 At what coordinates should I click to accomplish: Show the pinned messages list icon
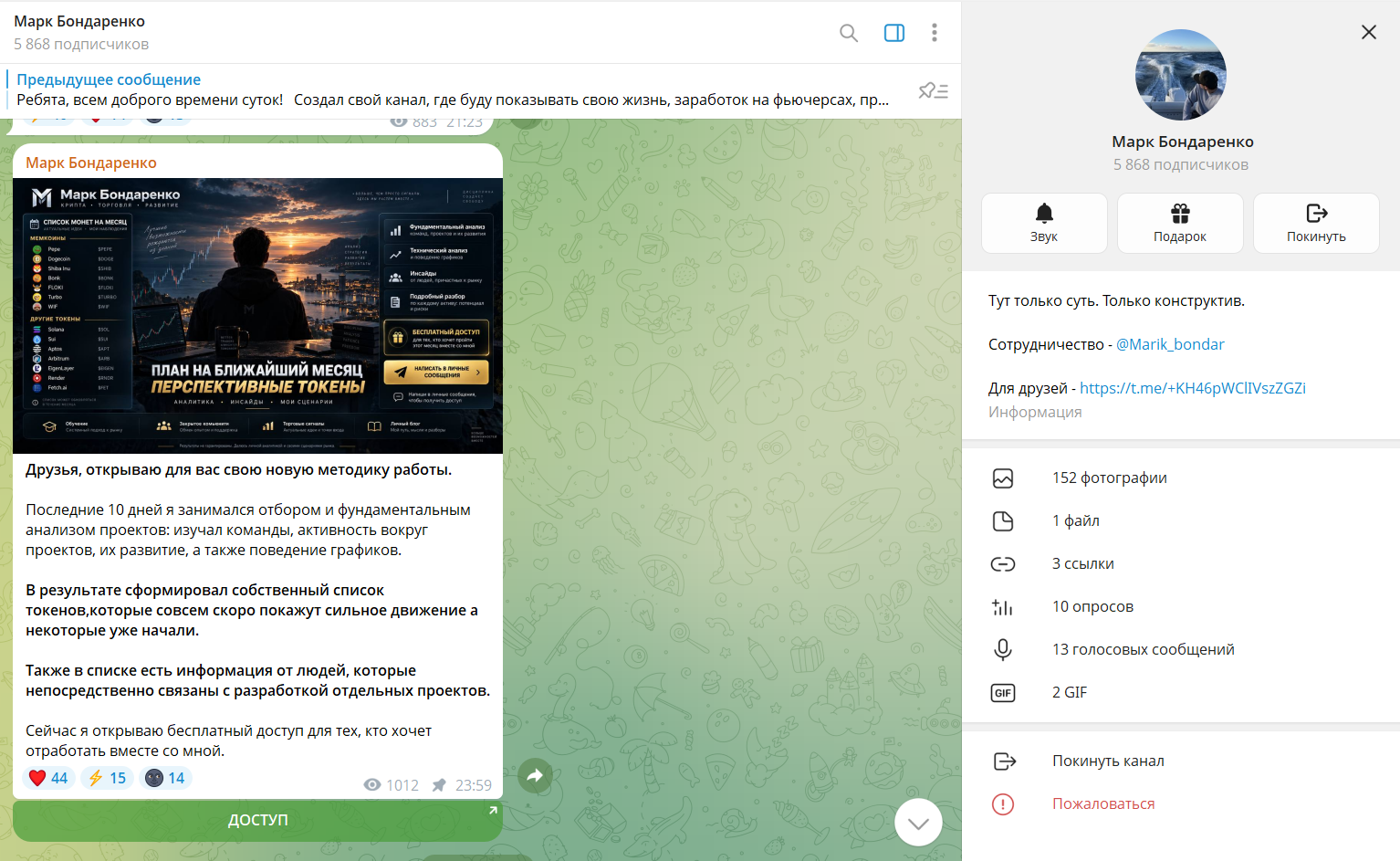coord(933,90)
